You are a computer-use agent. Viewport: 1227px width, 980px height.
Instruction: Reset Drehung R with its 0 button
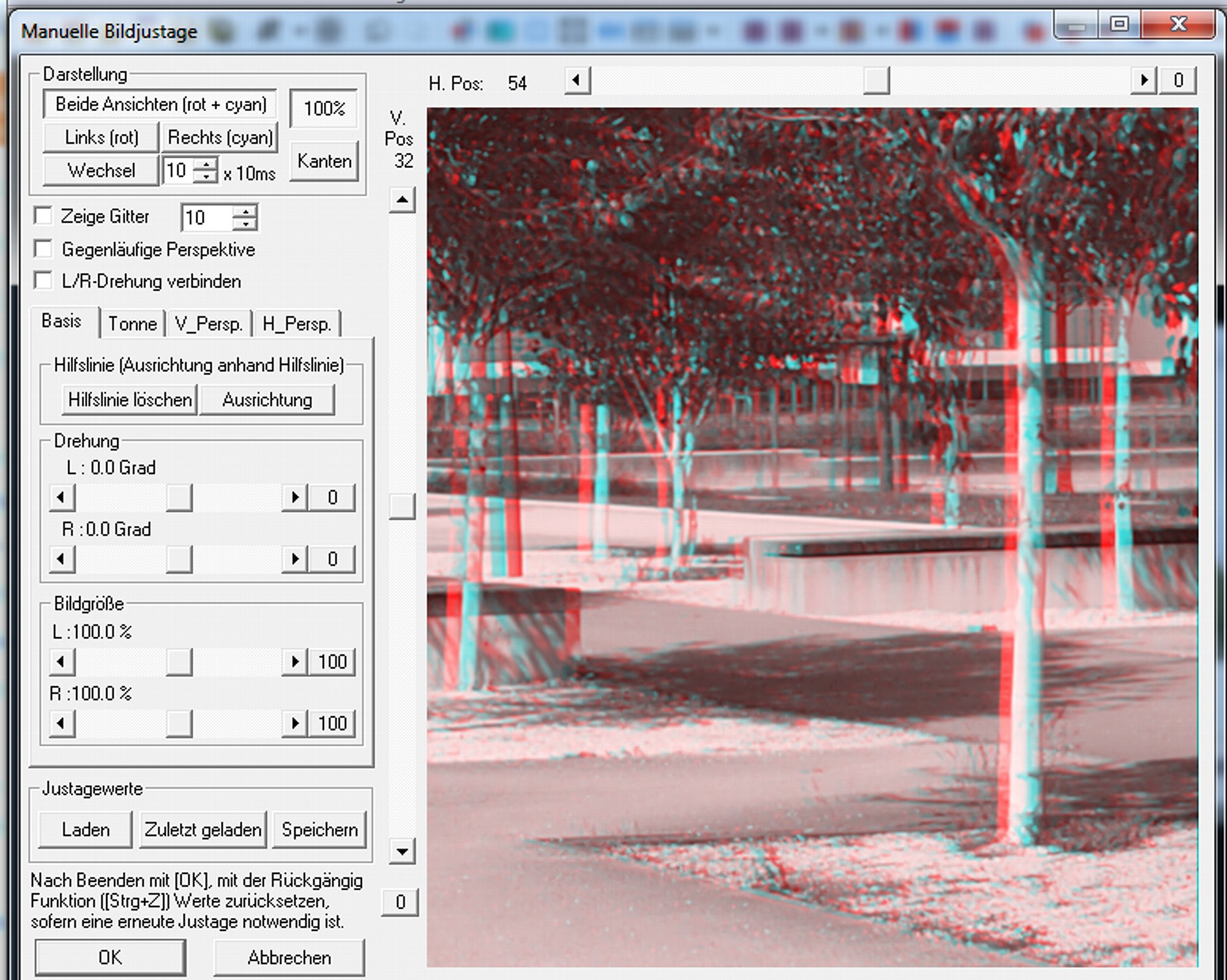[x=332, y=559]
